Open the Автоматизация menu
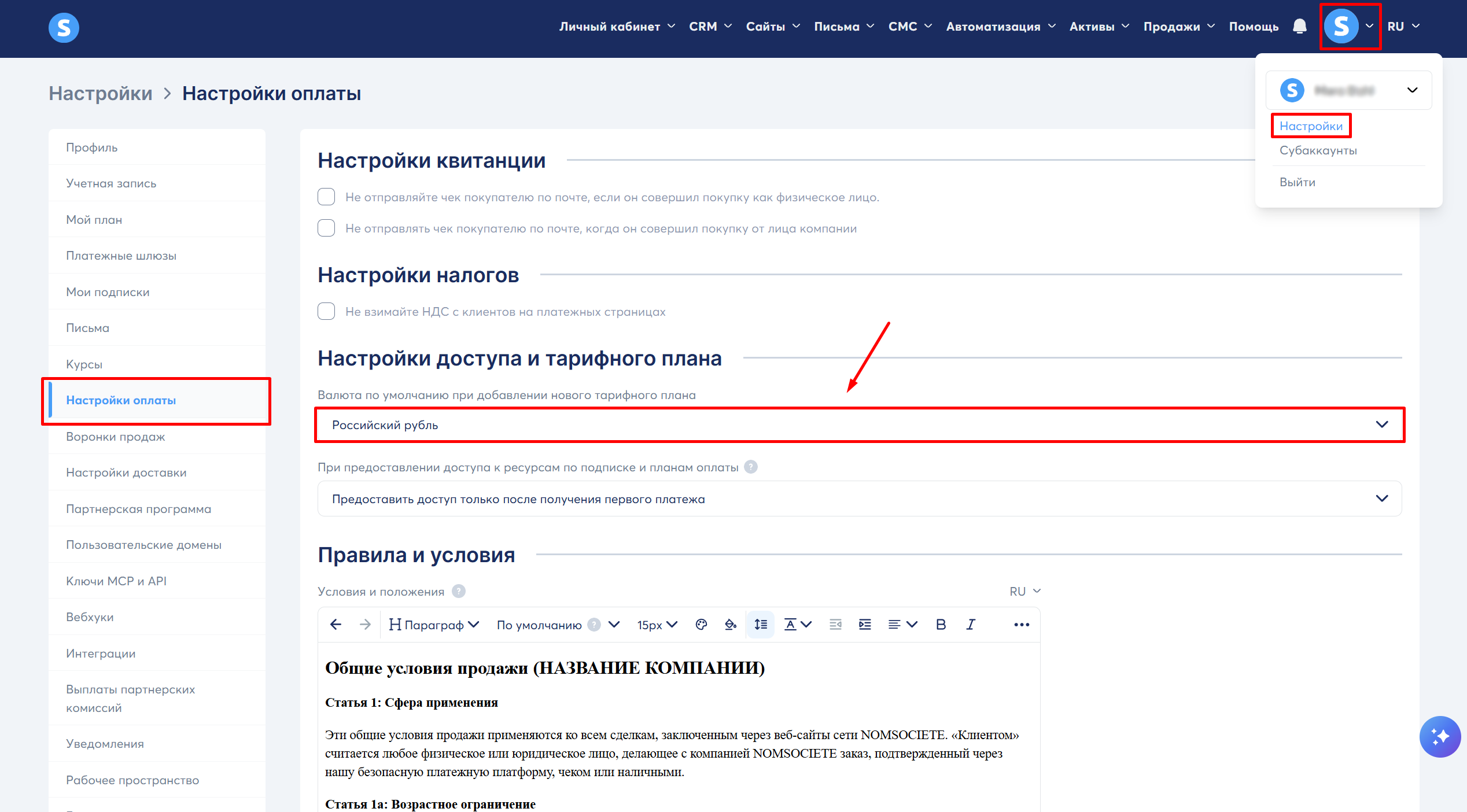Image resolution: width=1467 pixels, height=812 pixels. point(1001,27)
